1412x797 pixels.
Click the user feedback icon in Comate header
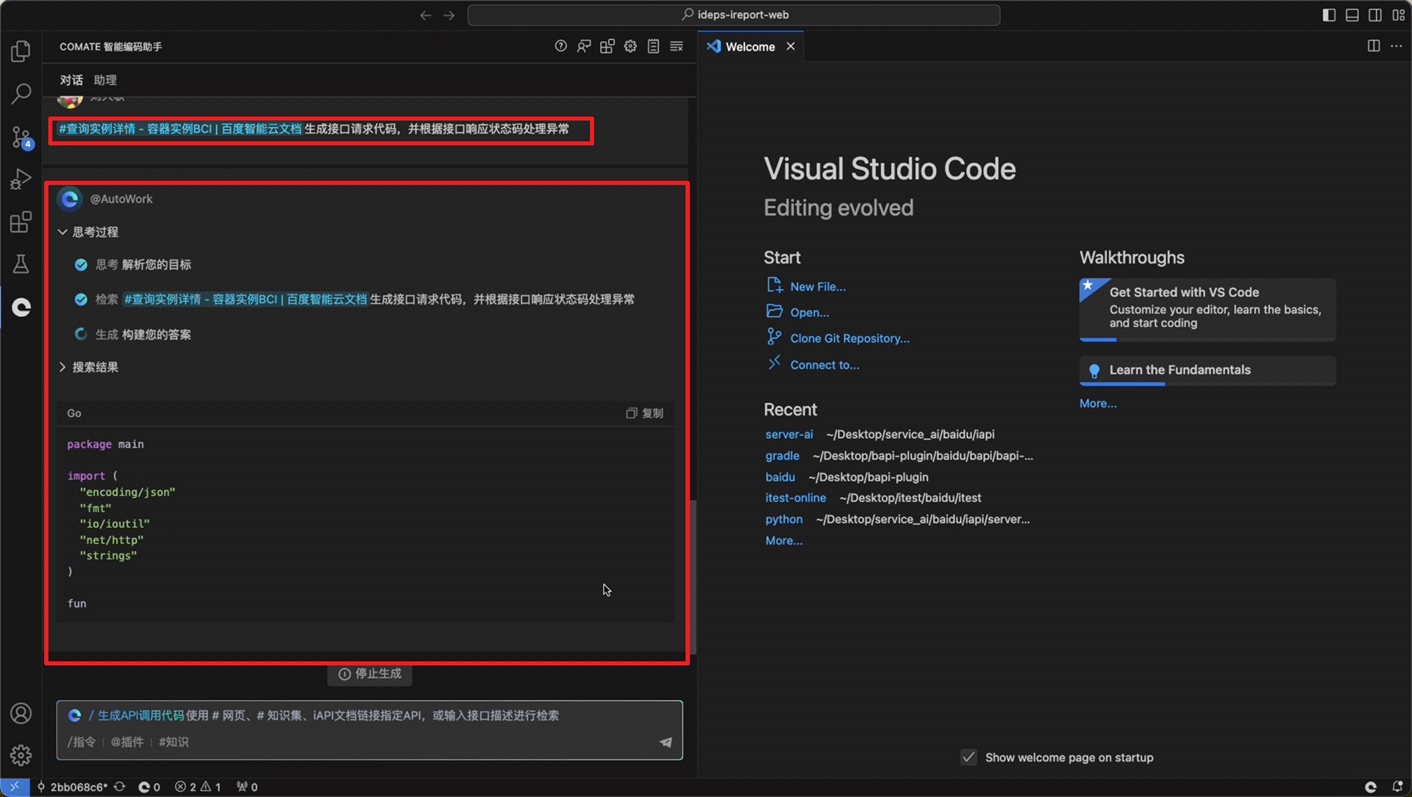click(x=584, y=46)
